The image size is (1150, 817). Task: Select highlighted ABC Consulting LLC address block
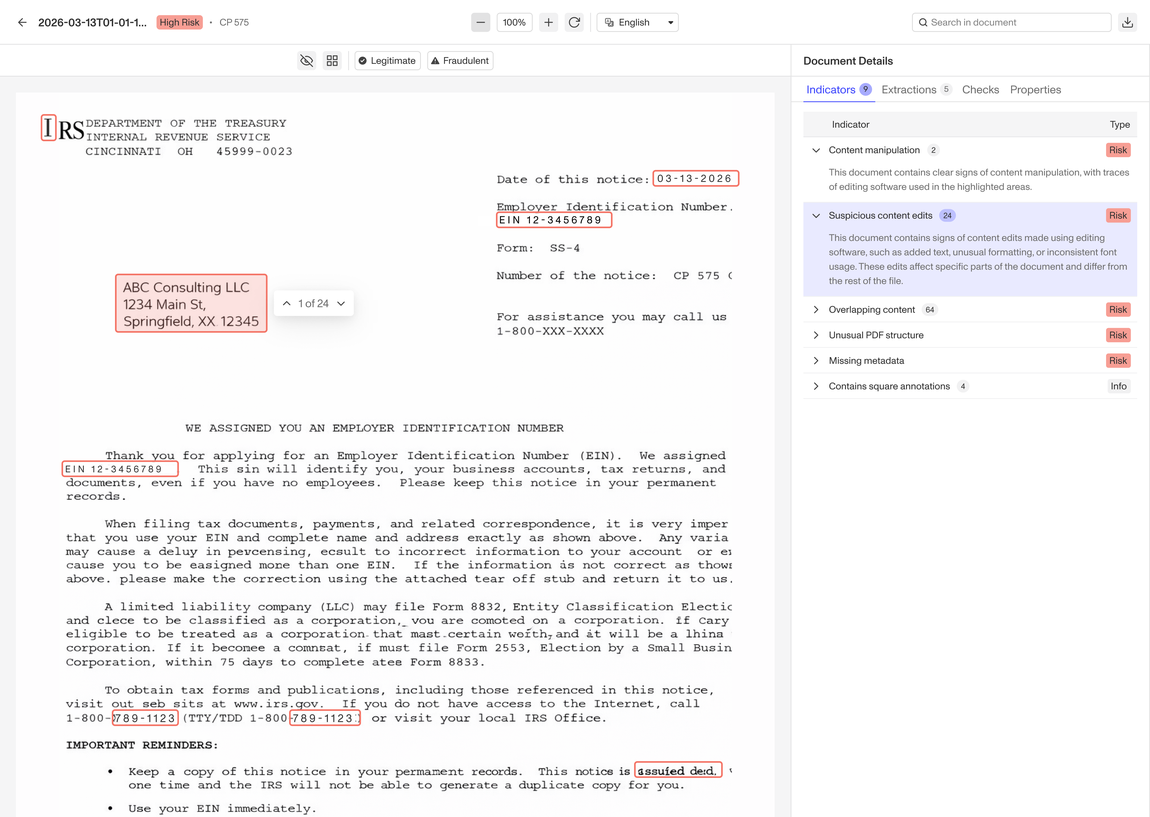191,304
